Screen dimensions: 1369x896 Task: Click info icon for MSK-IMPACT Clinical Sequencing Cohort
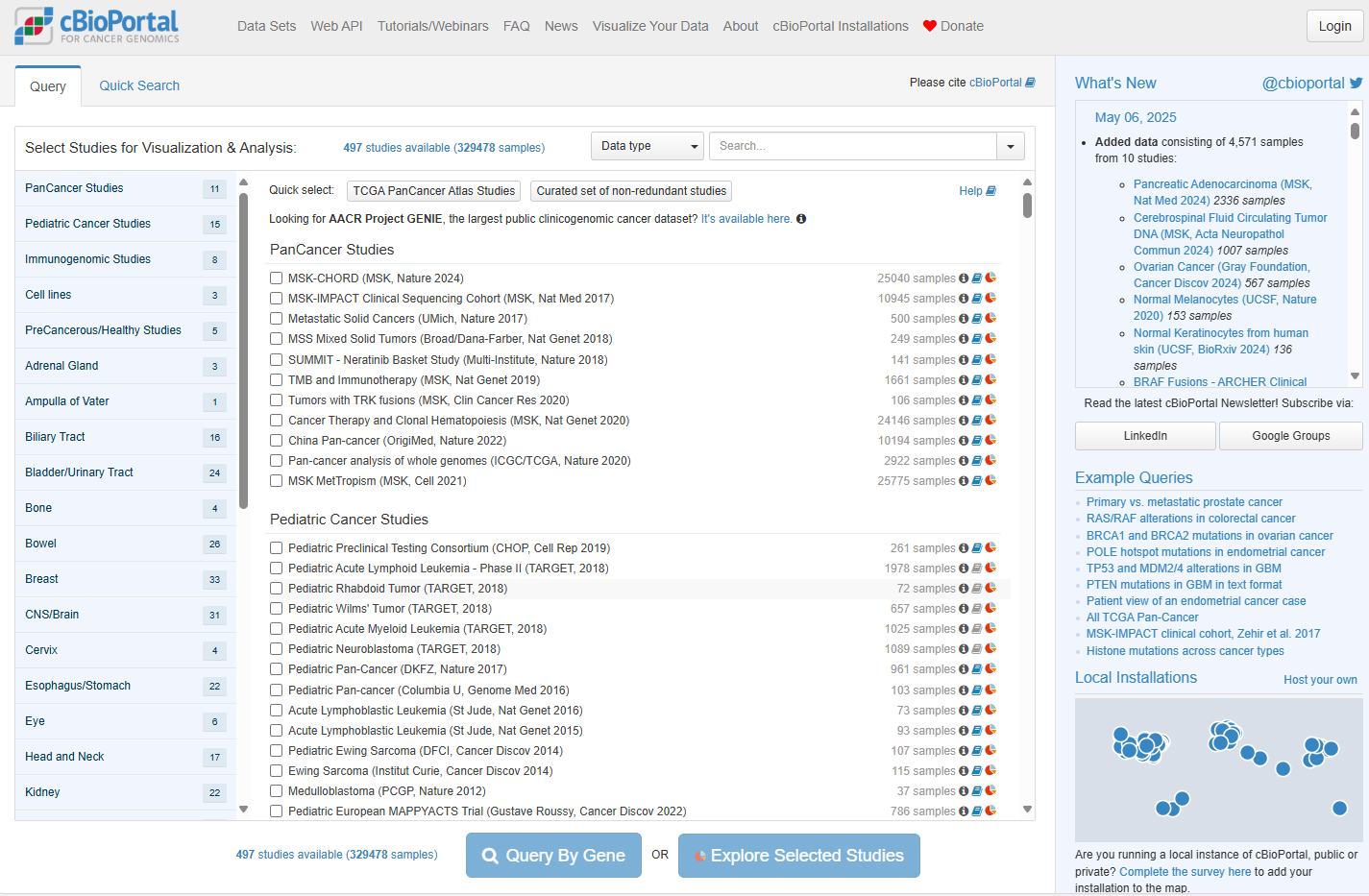tap(964, 299)
